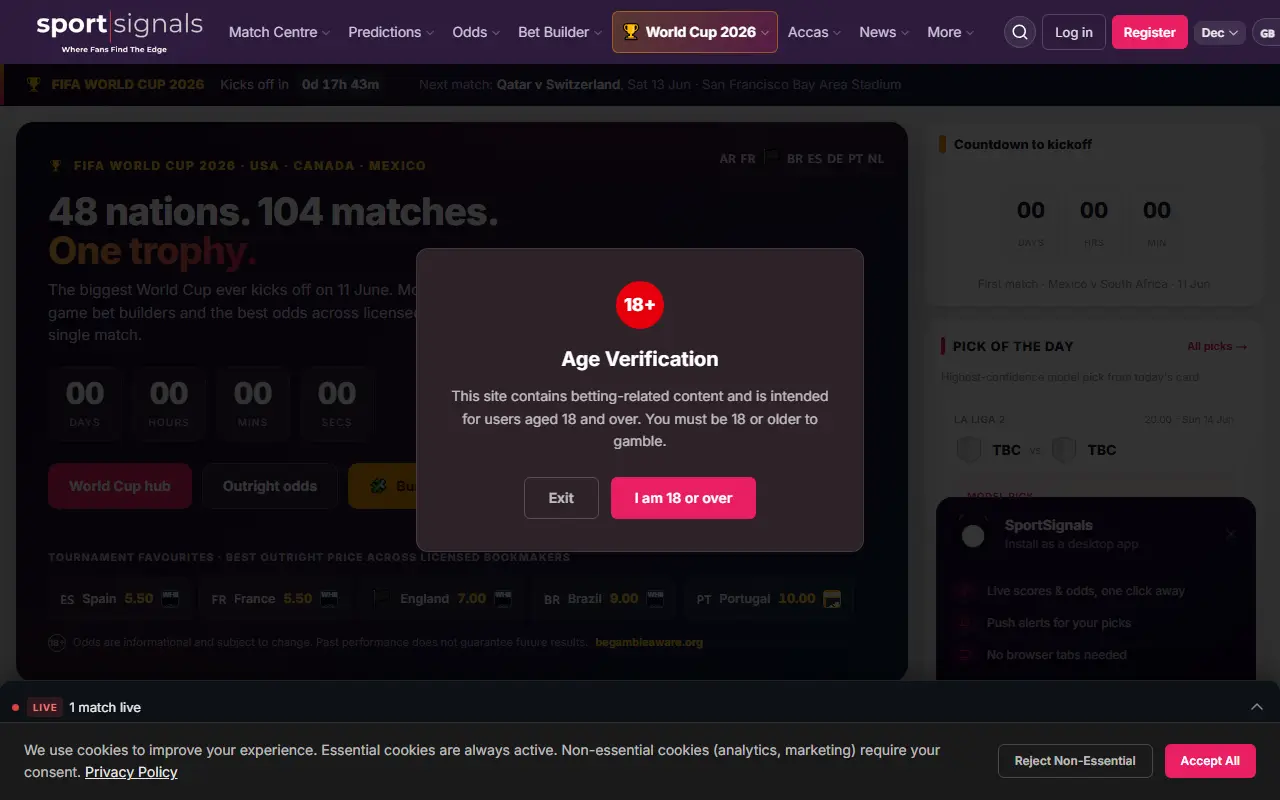The image size is (1280, 800).
Task: Click the Register button
Action: (1149, 32)
